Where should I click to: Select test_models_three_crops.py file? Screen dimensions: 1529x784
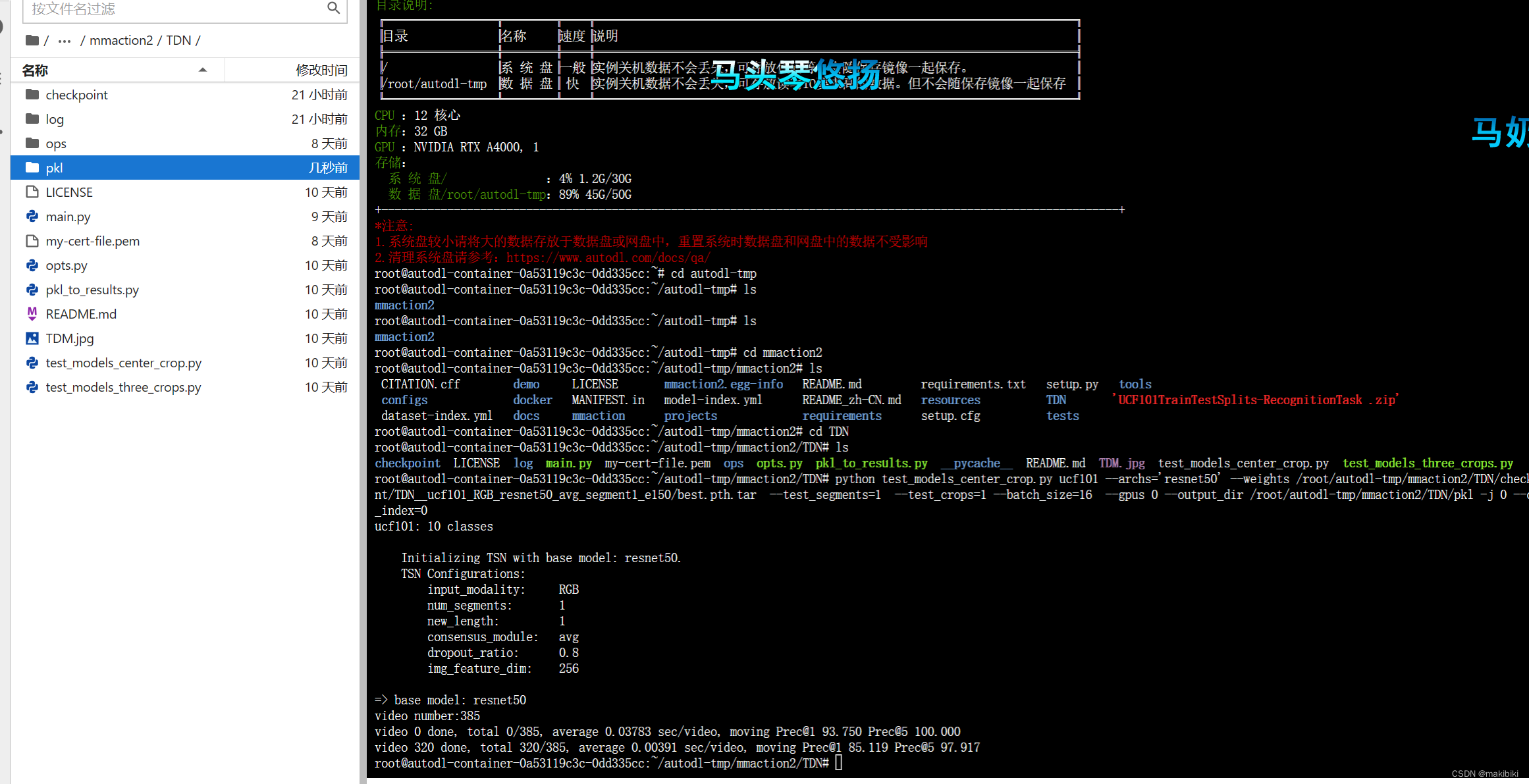123,387
